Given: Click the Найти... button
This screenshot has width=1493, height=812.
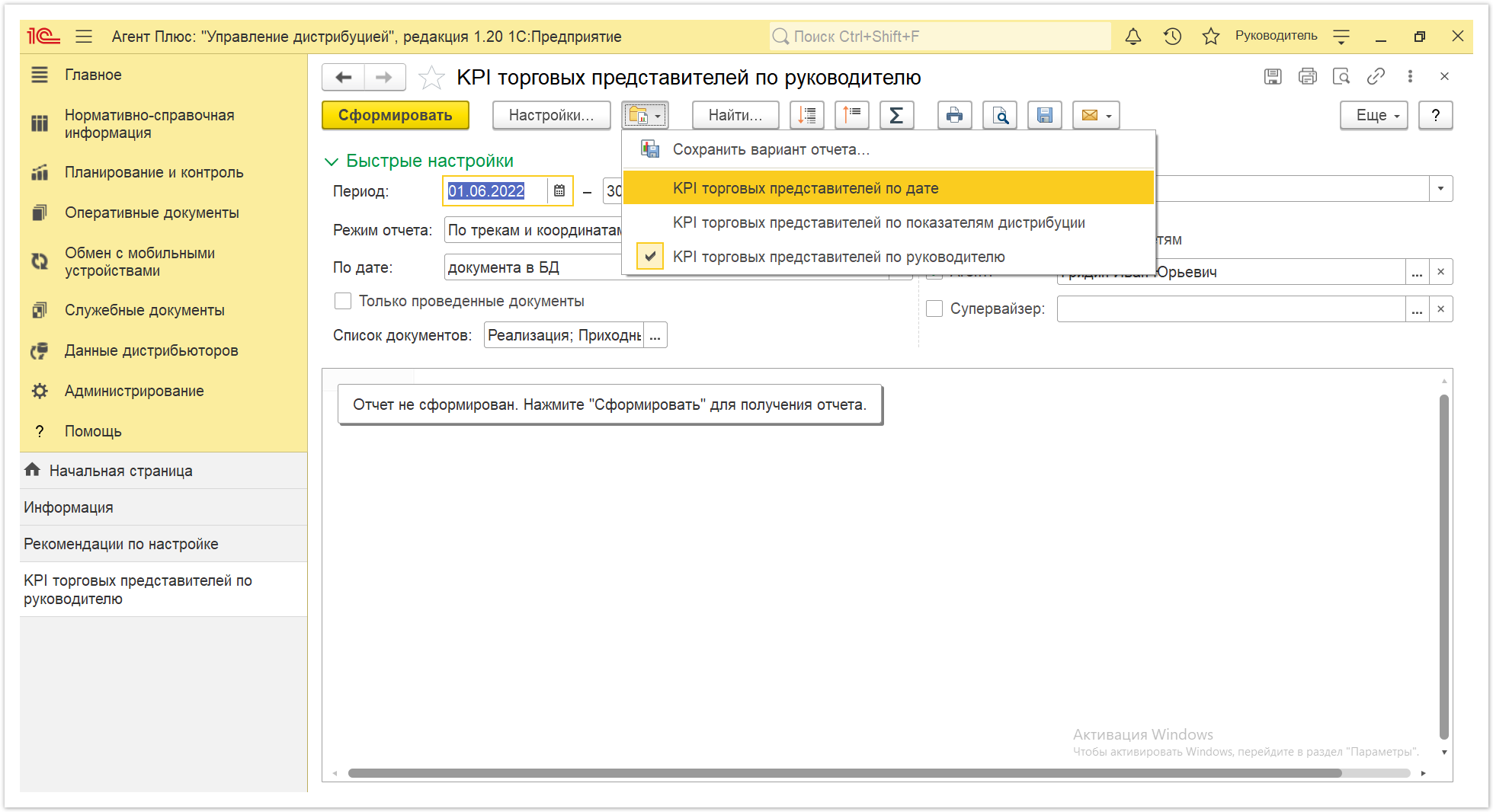Looking at the screenshot, I should 735,115.
